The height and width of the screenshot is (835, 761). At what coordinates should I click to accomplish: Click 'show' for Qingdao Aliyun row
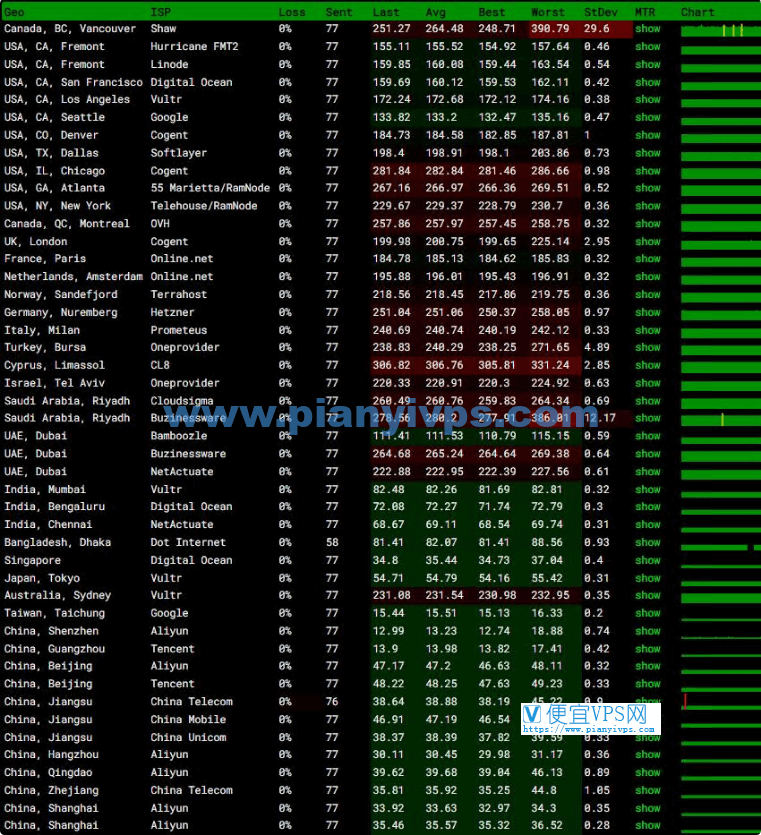[648, 772]
